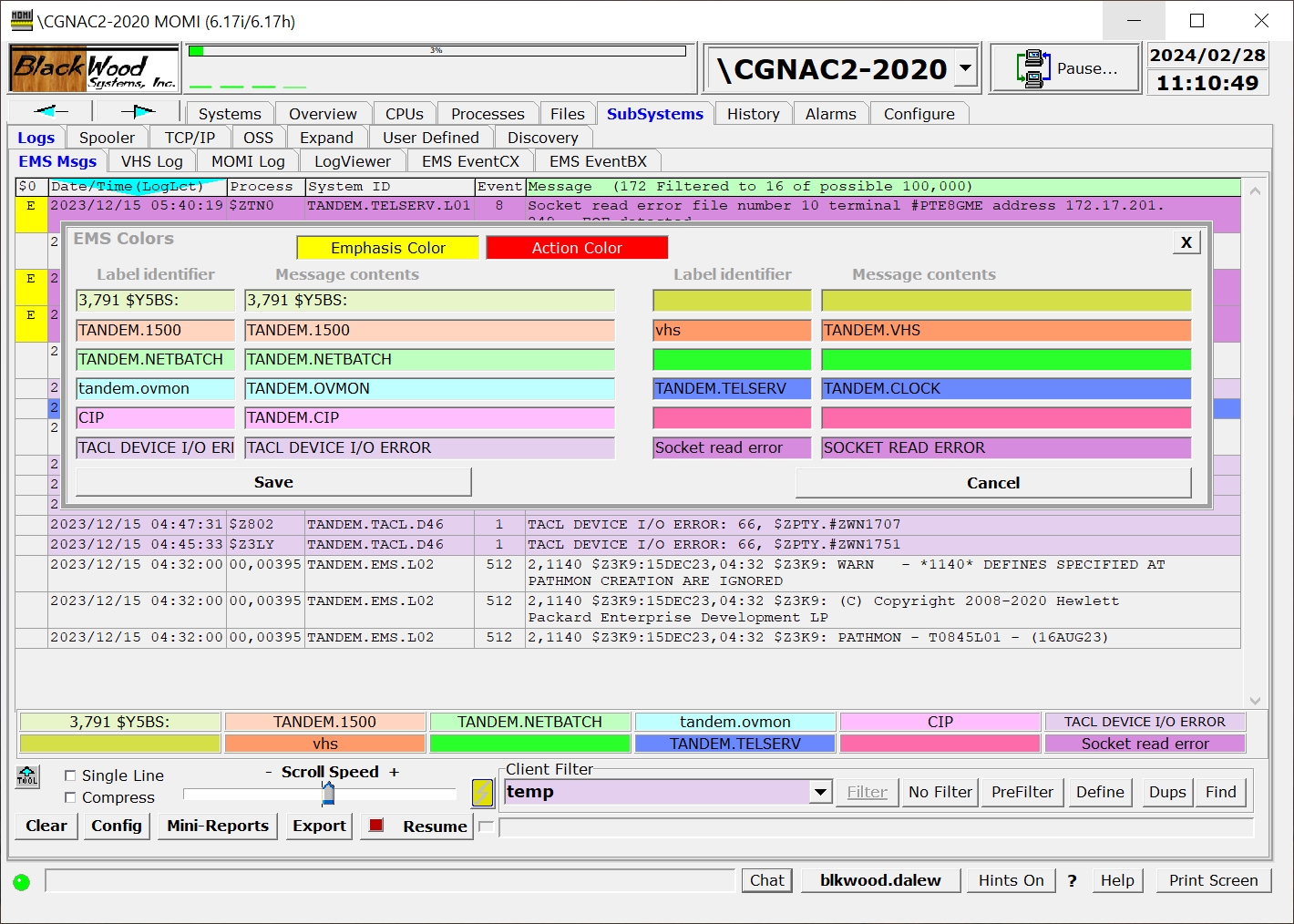Click the TANDEM.VHS message contents field
Image resolution: width=1294 pixels, height=924 pixels.
(x=1006, y=330)
